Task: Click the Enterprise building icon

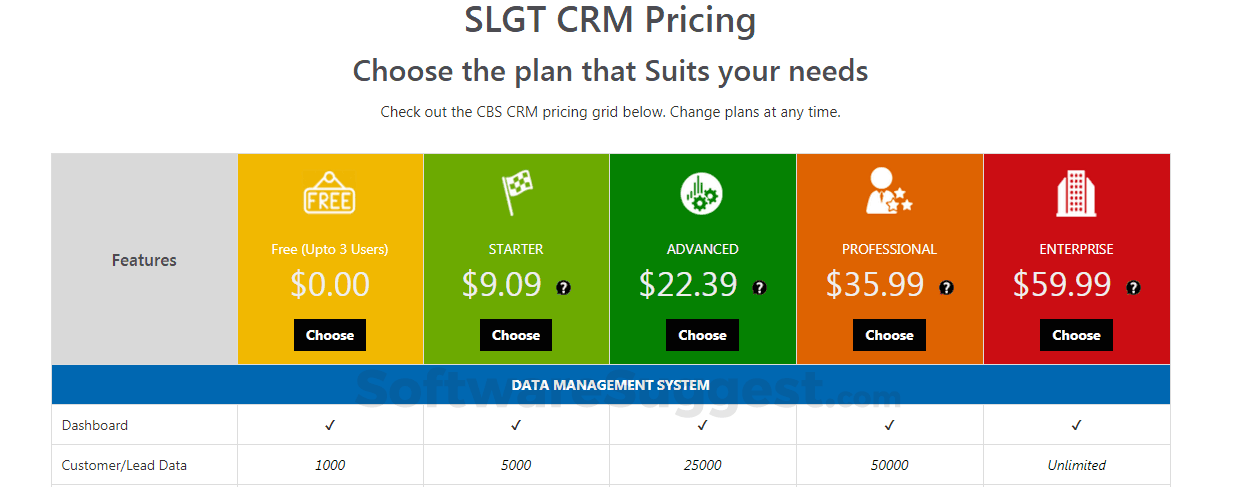Action: [1076, 194]
